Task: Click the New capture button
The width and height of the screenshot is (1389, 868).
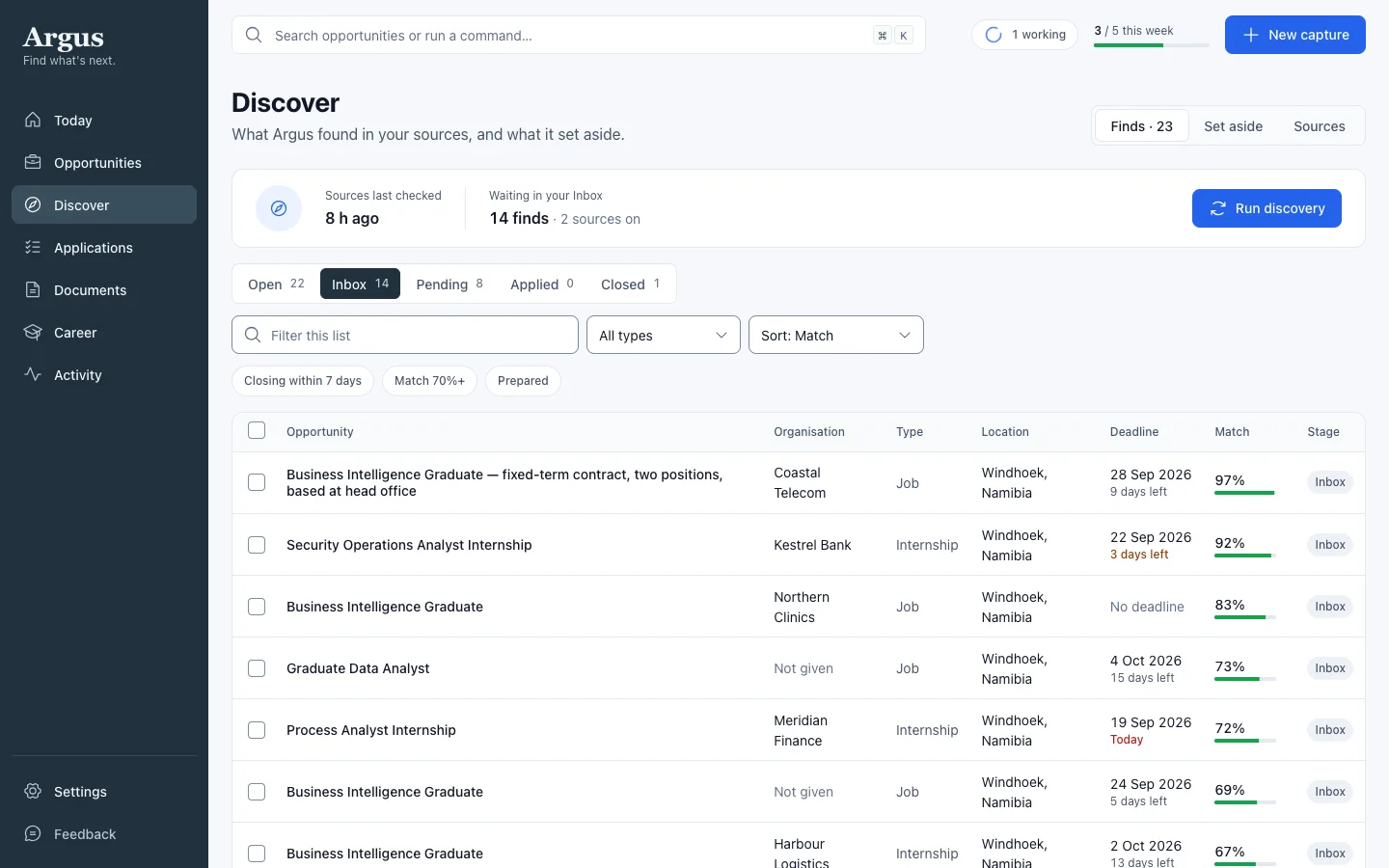Action: [1295, 35]
